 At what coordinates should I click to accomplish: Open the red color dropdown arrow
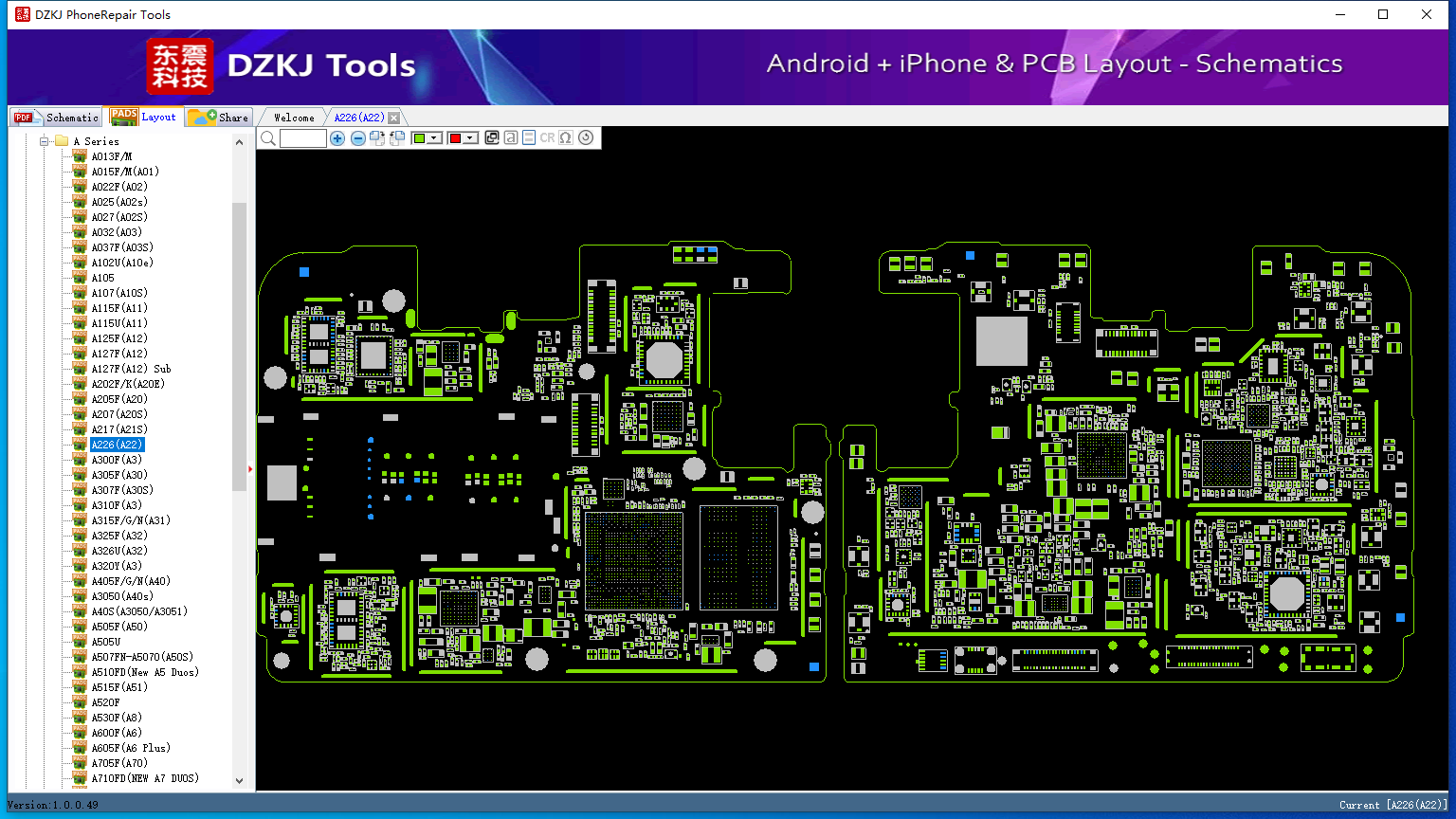(469, 138)
